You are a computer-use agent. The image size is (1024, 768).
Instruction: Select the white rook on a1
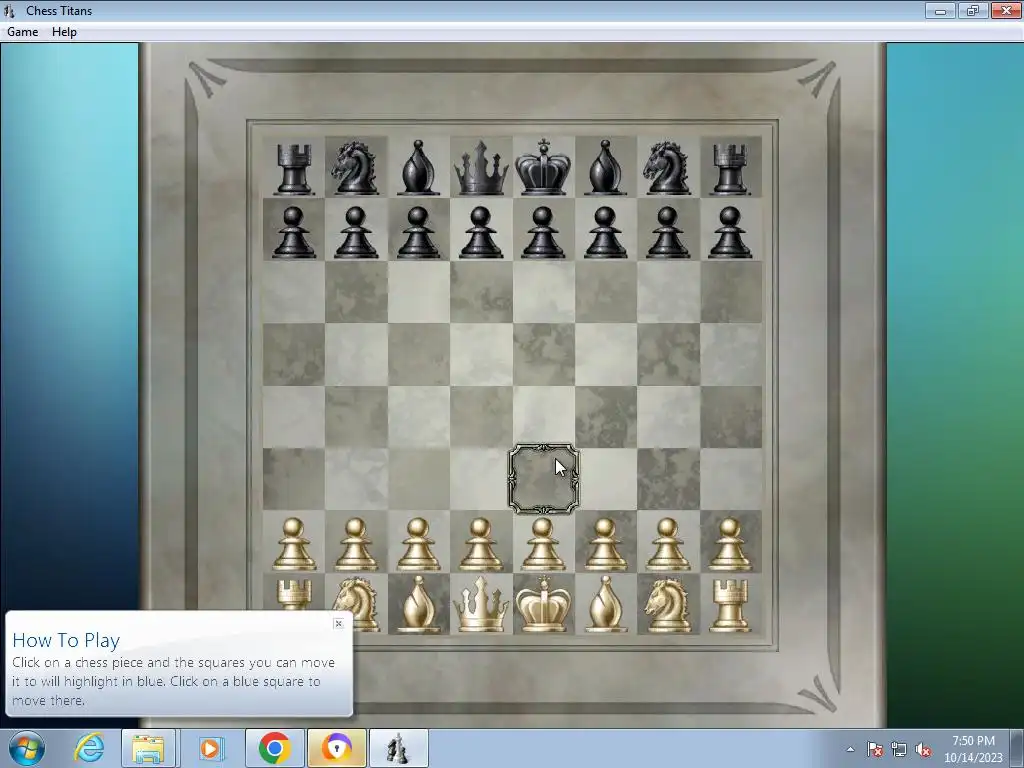294,594
